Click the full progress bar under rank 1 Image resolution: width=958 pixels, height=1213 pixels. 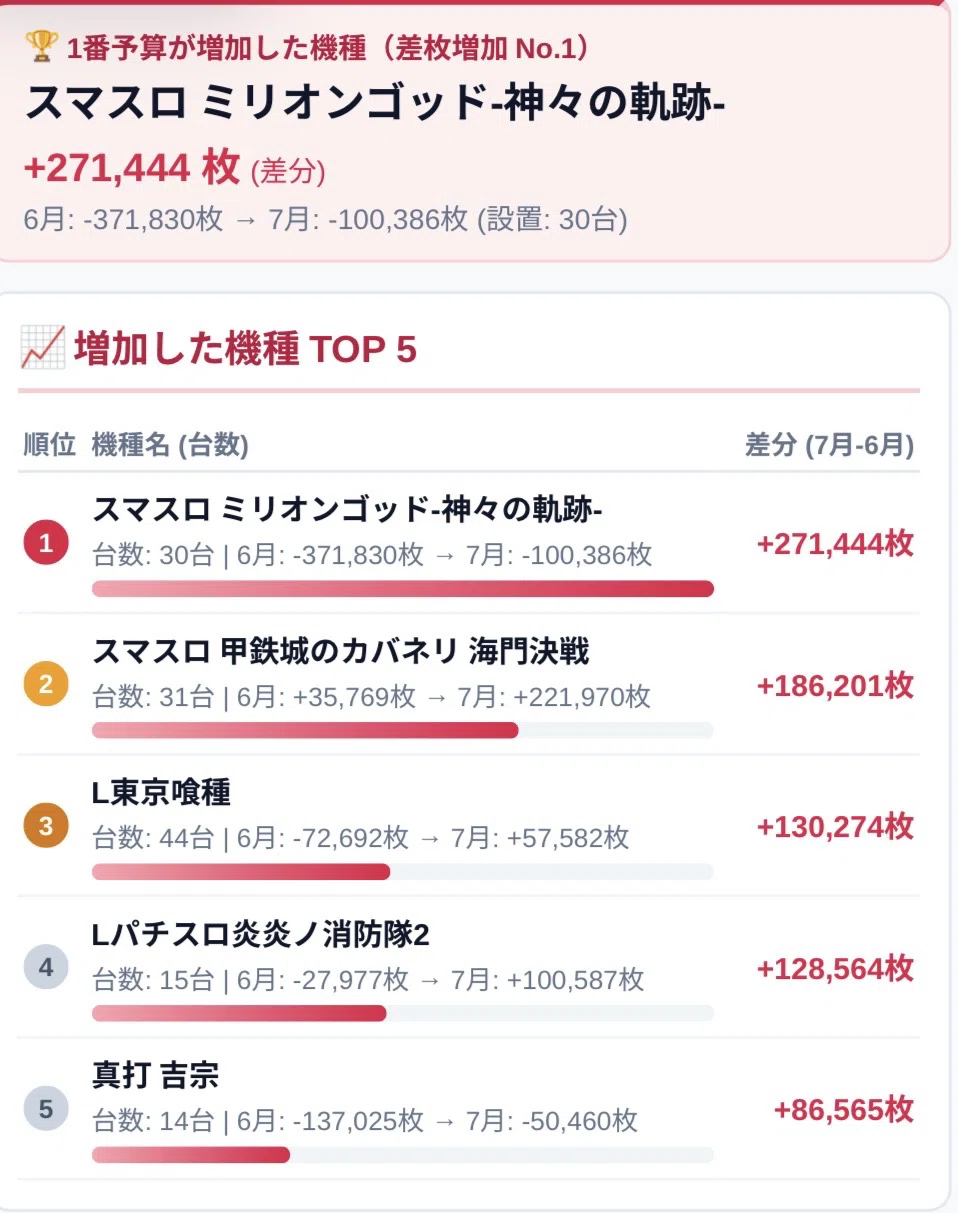point(403,589)
